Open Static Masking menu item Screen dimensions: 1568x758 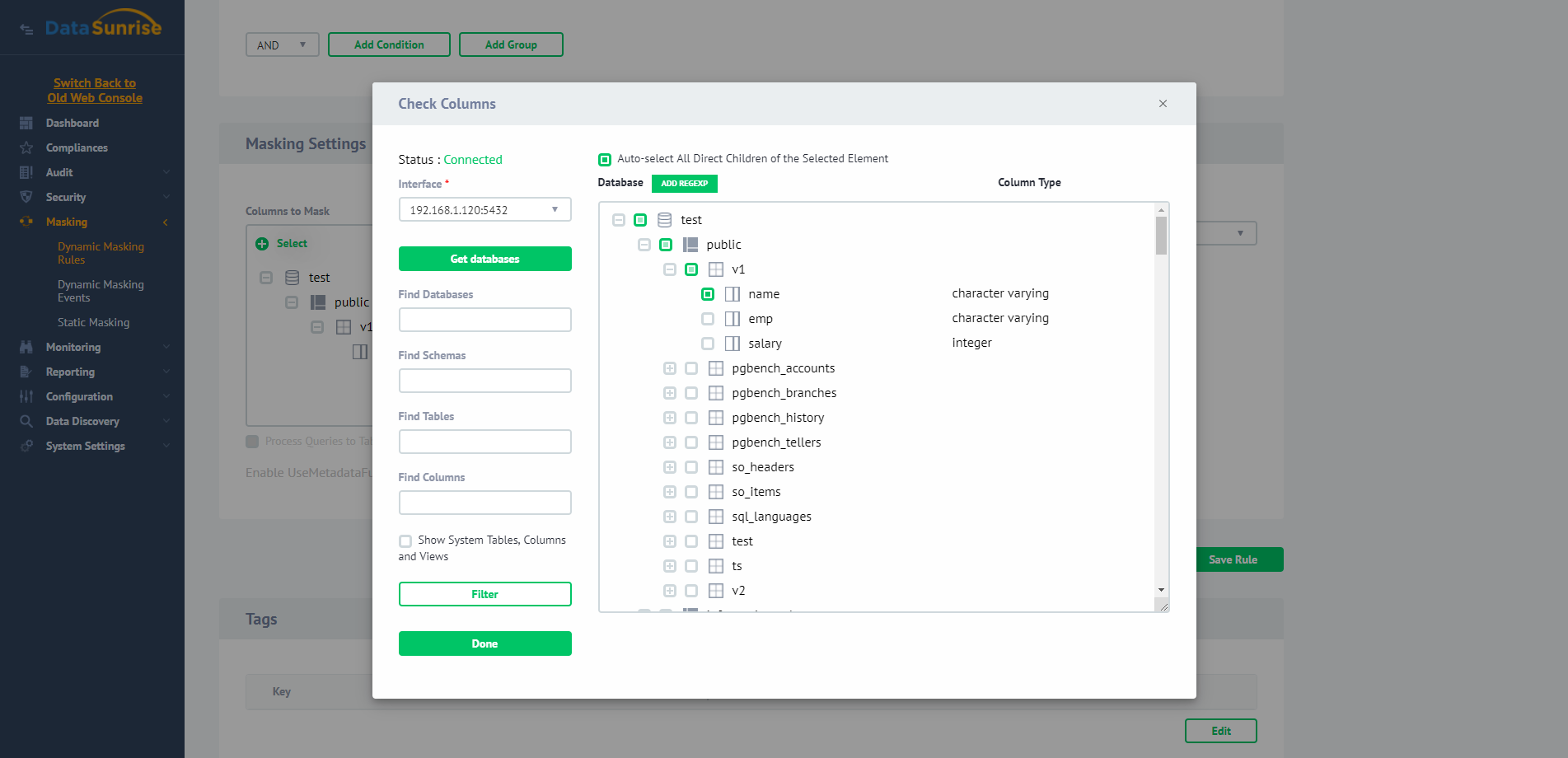coord(93,322)
